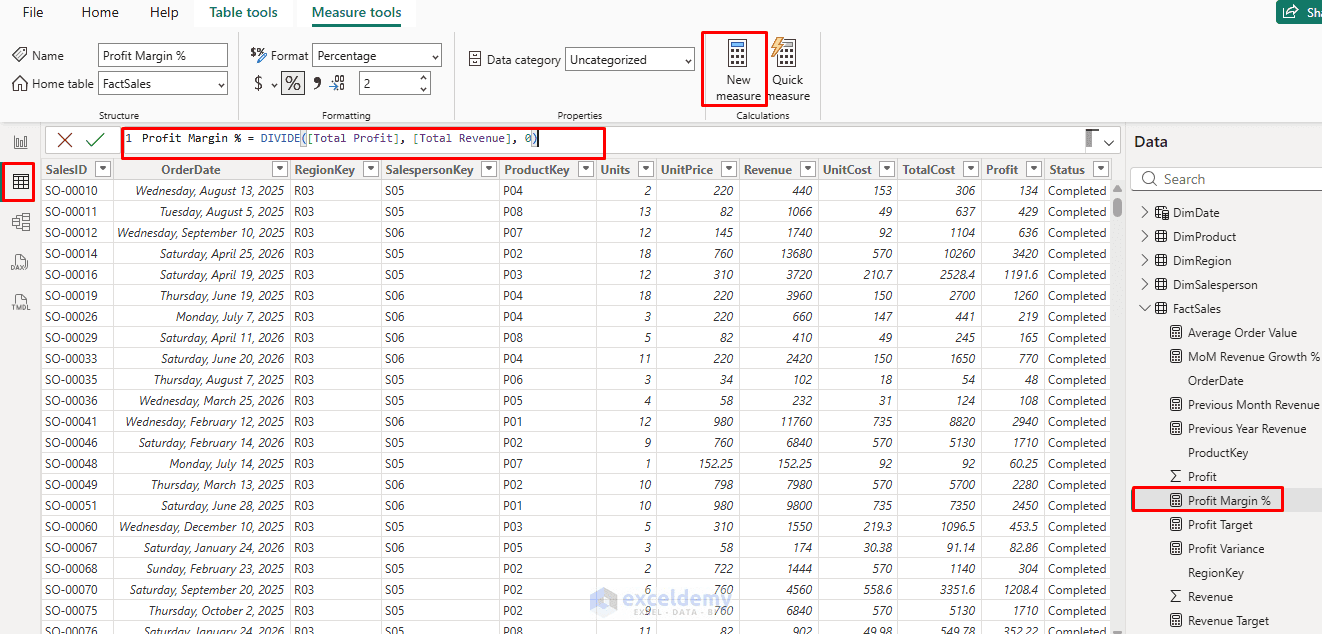Cancel the formula with X icon
Image resolution: width=1322 pixels, height=634 pixels.
point(65,141)
